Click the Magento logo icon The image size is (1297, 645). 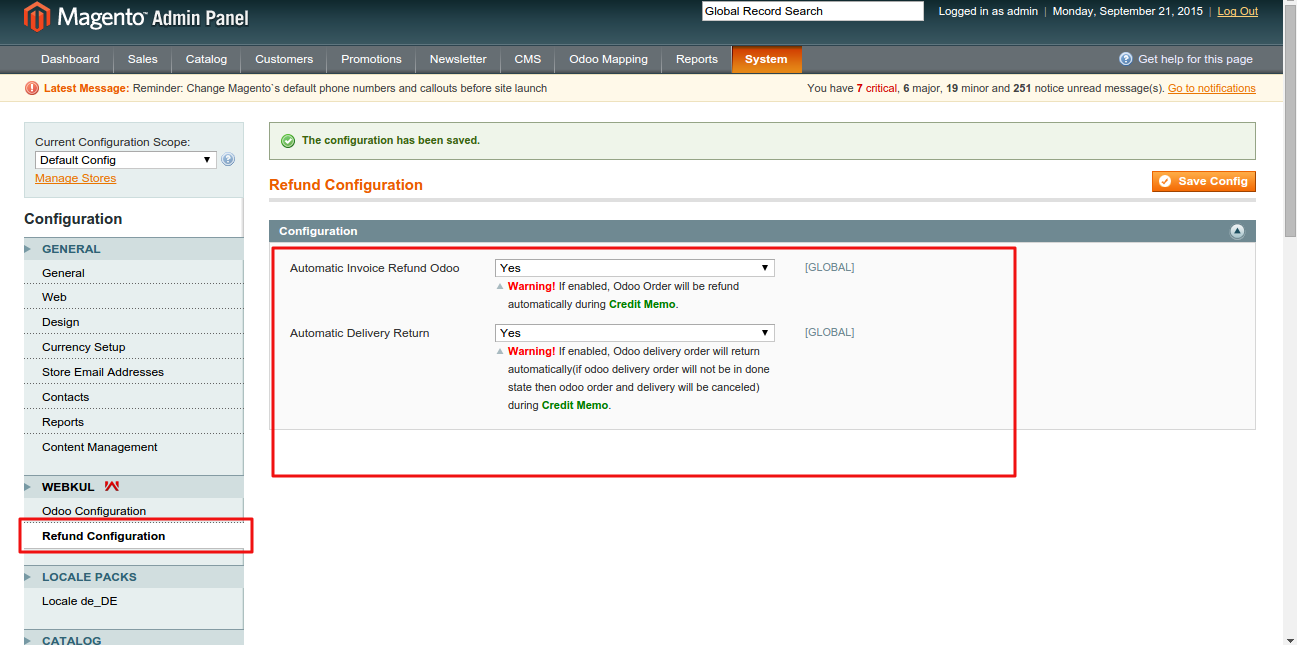36,17
